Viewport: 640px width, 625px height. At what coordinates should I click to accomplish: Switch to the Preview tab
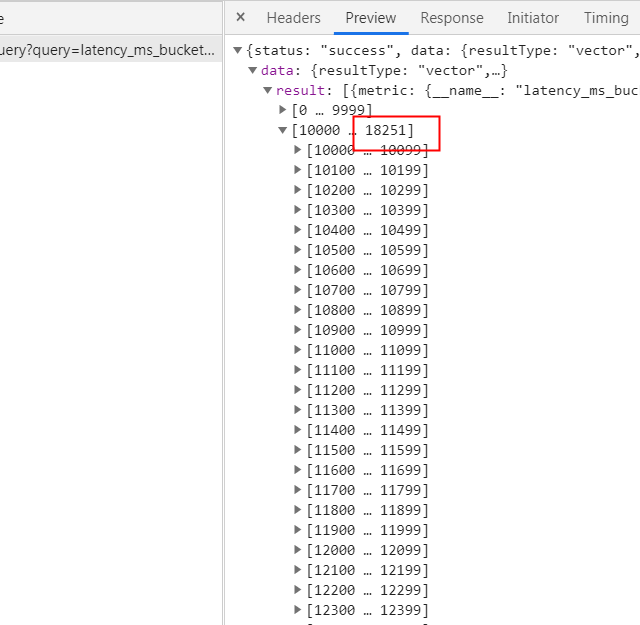pos(371,18)
